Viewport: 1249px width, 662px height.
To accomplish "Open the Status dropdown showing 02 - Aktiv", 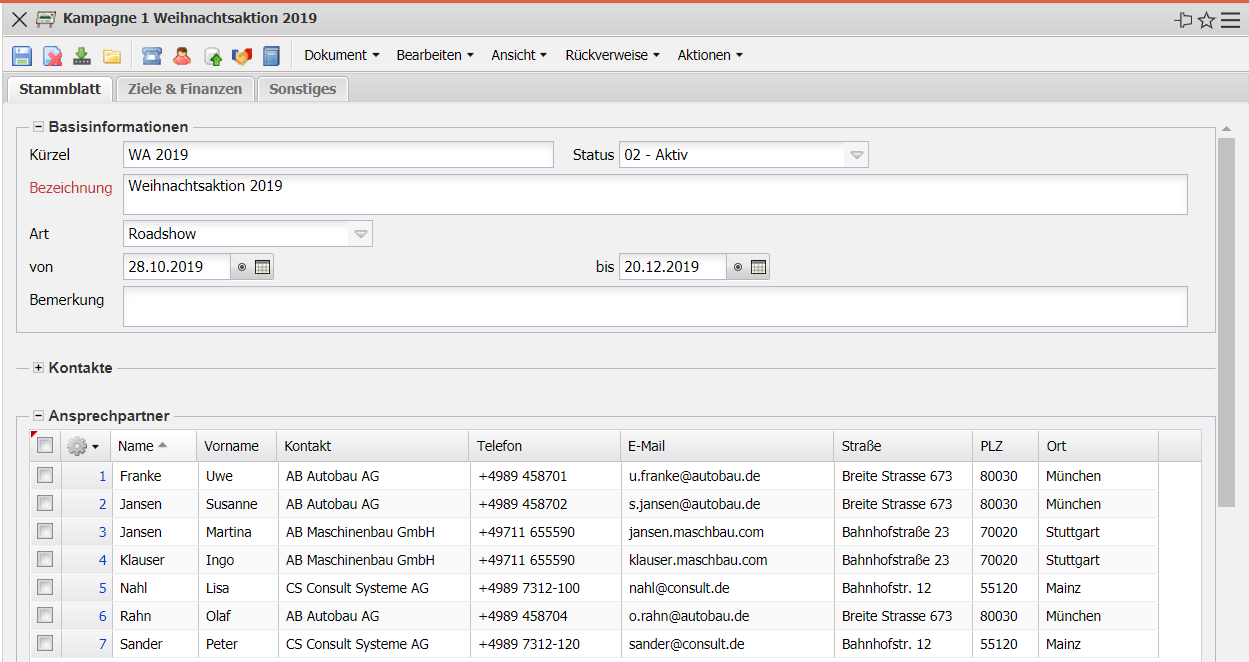I will [x=856, y=155].
